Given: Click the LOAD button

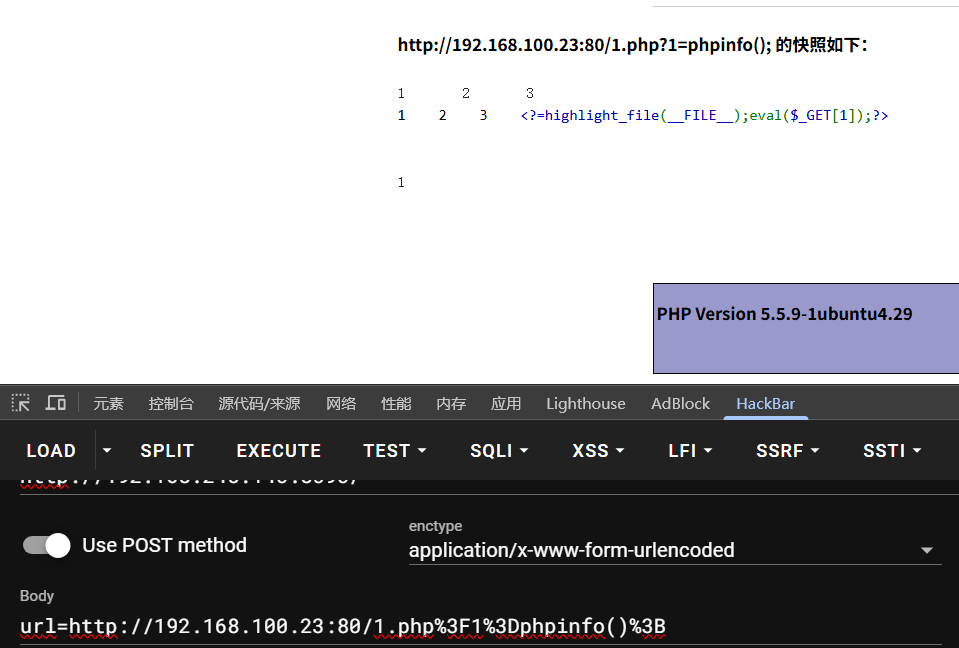Looking at the screenshot, I should click(51, 450).
